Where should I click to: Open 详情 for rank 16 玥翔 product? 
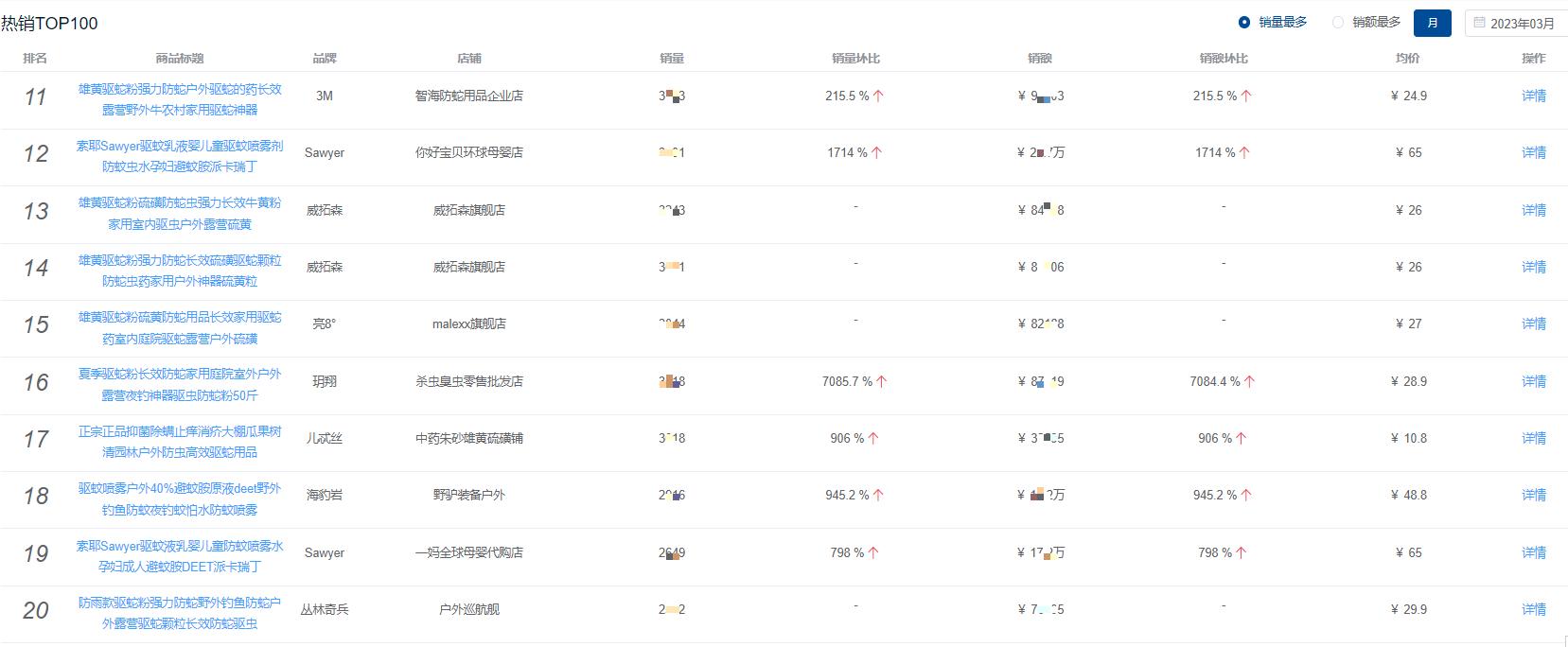(1534, 381)
